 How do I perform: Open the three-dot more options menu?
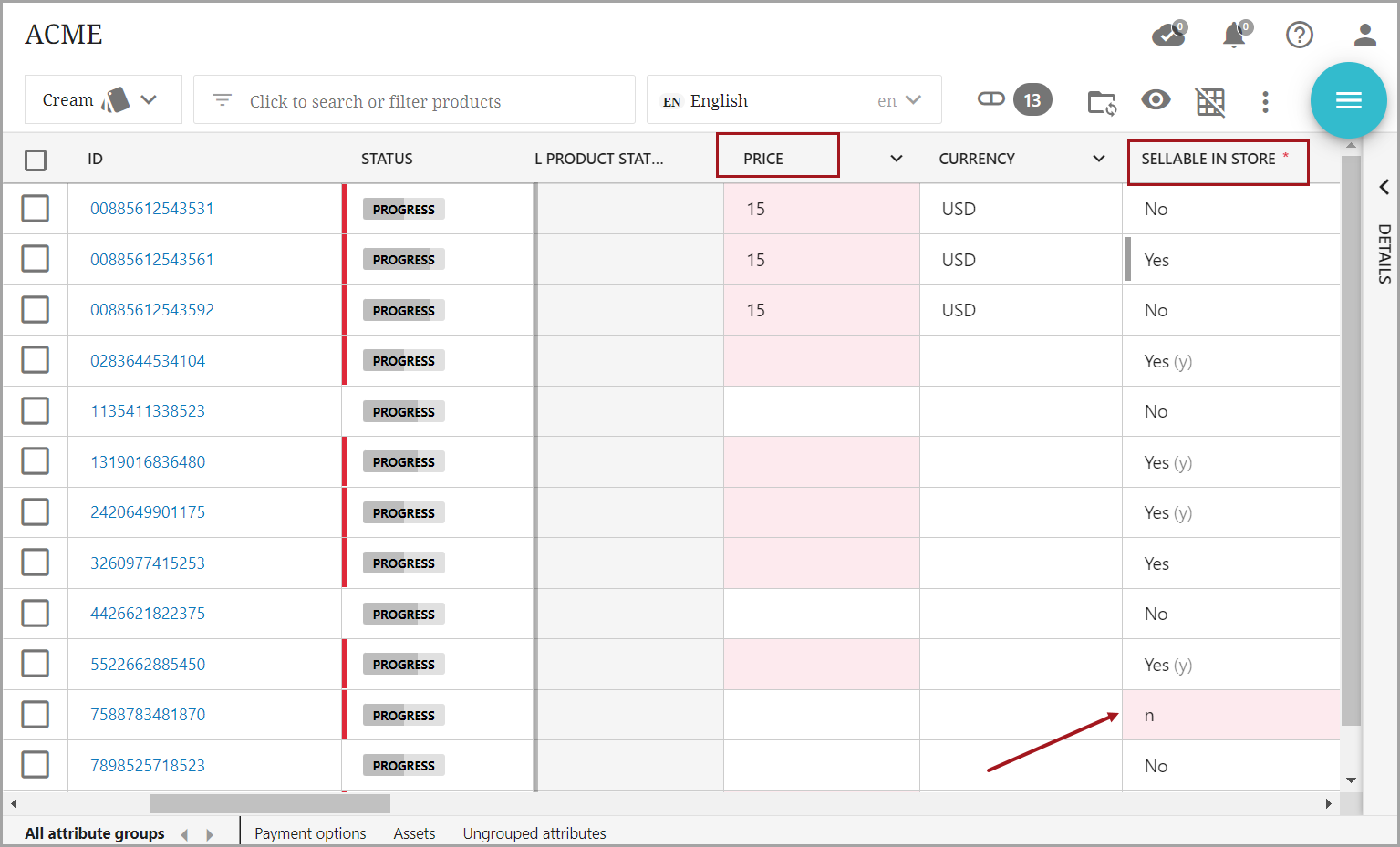coord(1265,101)
